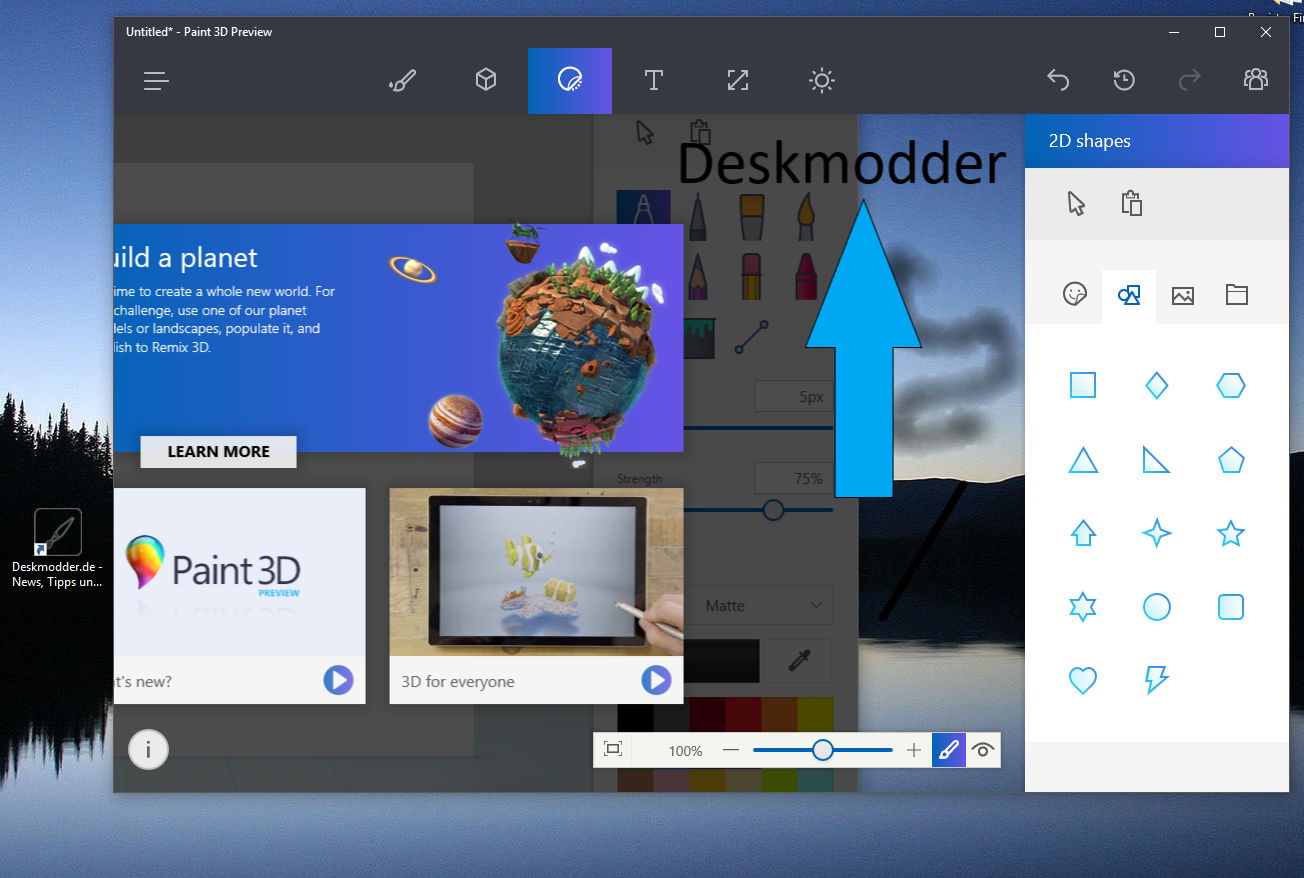The height and width of the screenshot is (878, 1304).
Task: Select the Art tools brush icon
Action: tap(402, 81)
